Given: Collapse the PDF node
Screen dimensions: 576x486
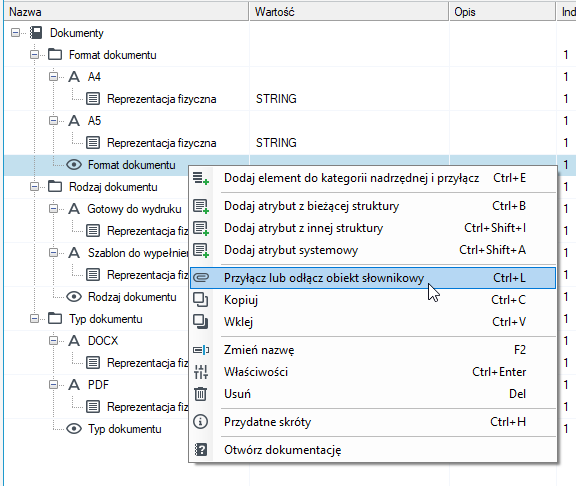Looking at the screenshot, I should [x=54, y=385].
